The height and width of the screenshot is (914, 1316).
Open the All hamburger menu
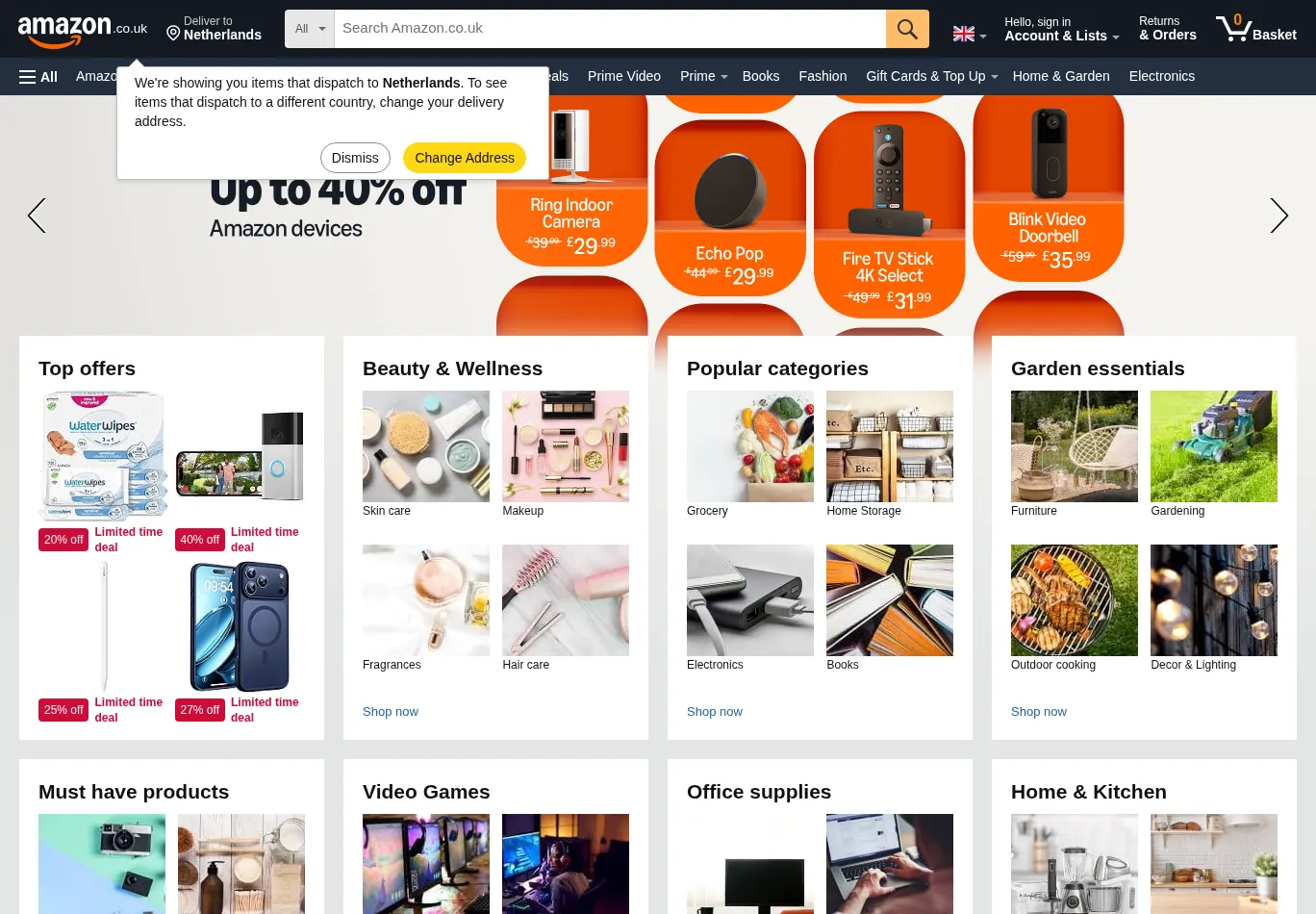[38, 77]
